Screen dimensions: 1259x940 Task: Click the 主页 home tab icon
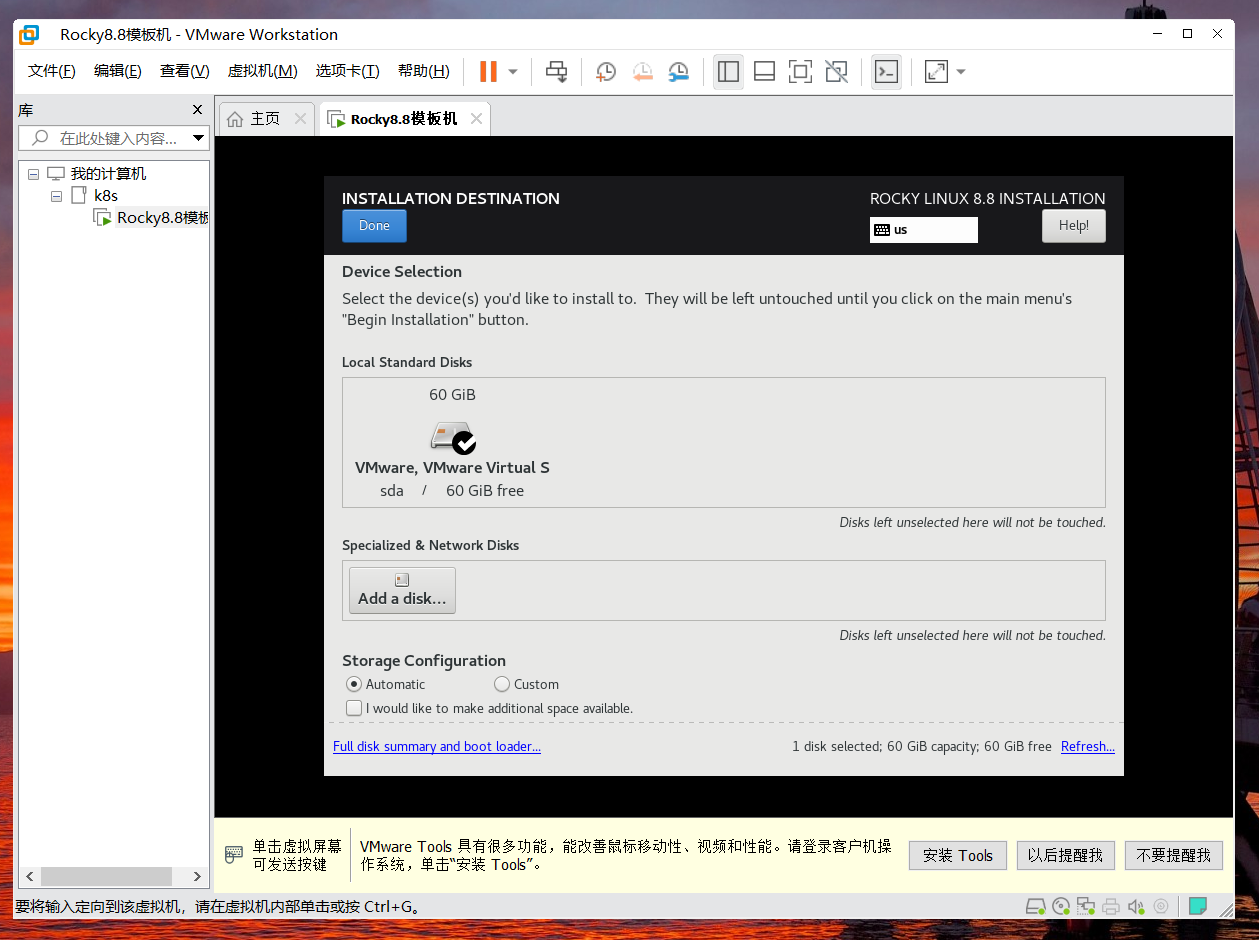click(235, 119)
